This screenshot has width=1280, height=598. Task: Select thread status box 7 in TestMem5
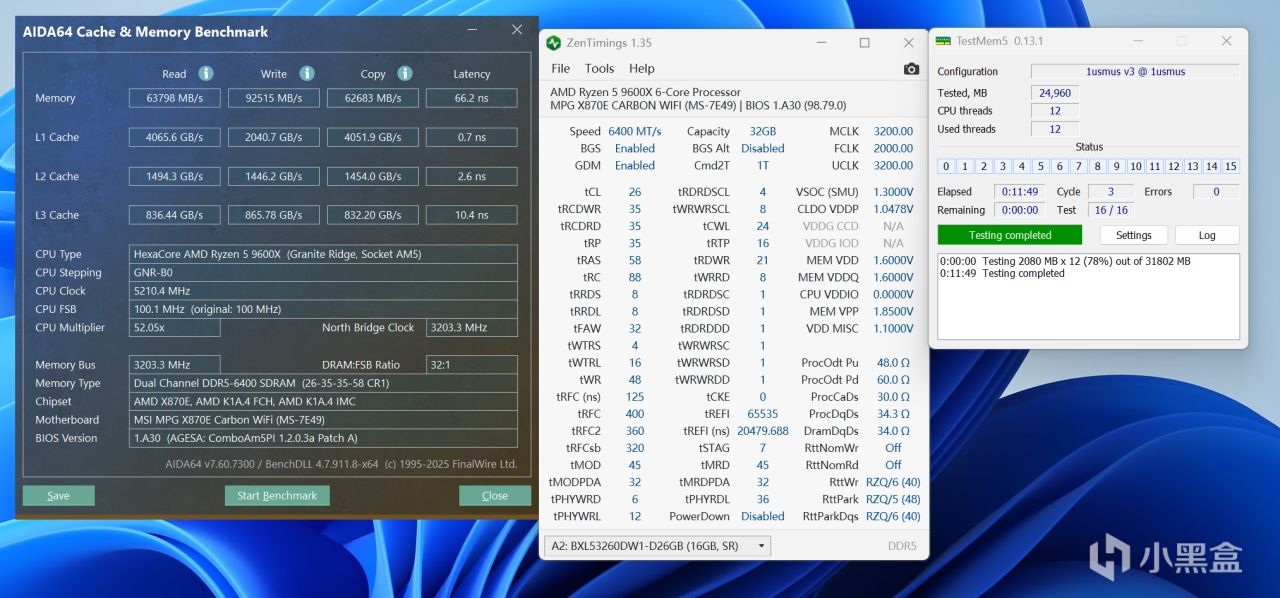click(1079, 166)
